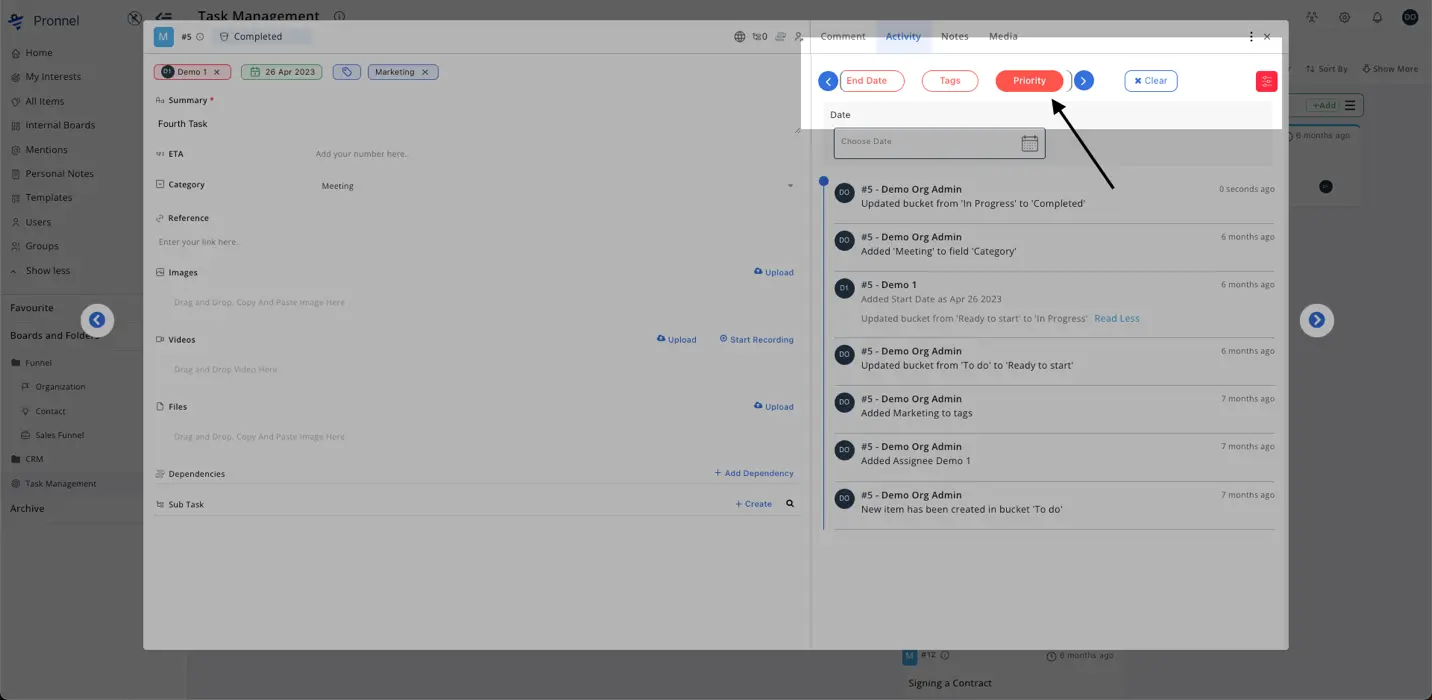Screen dimensions: 1432x700
Task: Remove Demo 1 assignee chip
Action: coord(217,72)
